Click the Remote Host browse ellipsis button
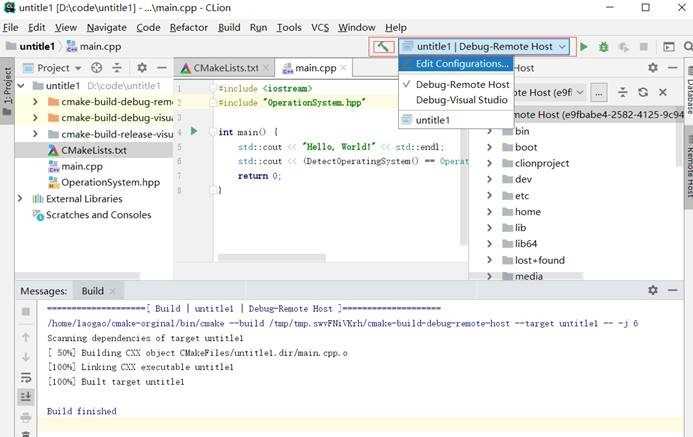This screenshot has width=693, height=437. pyautogui.click(x=598, y=93)
